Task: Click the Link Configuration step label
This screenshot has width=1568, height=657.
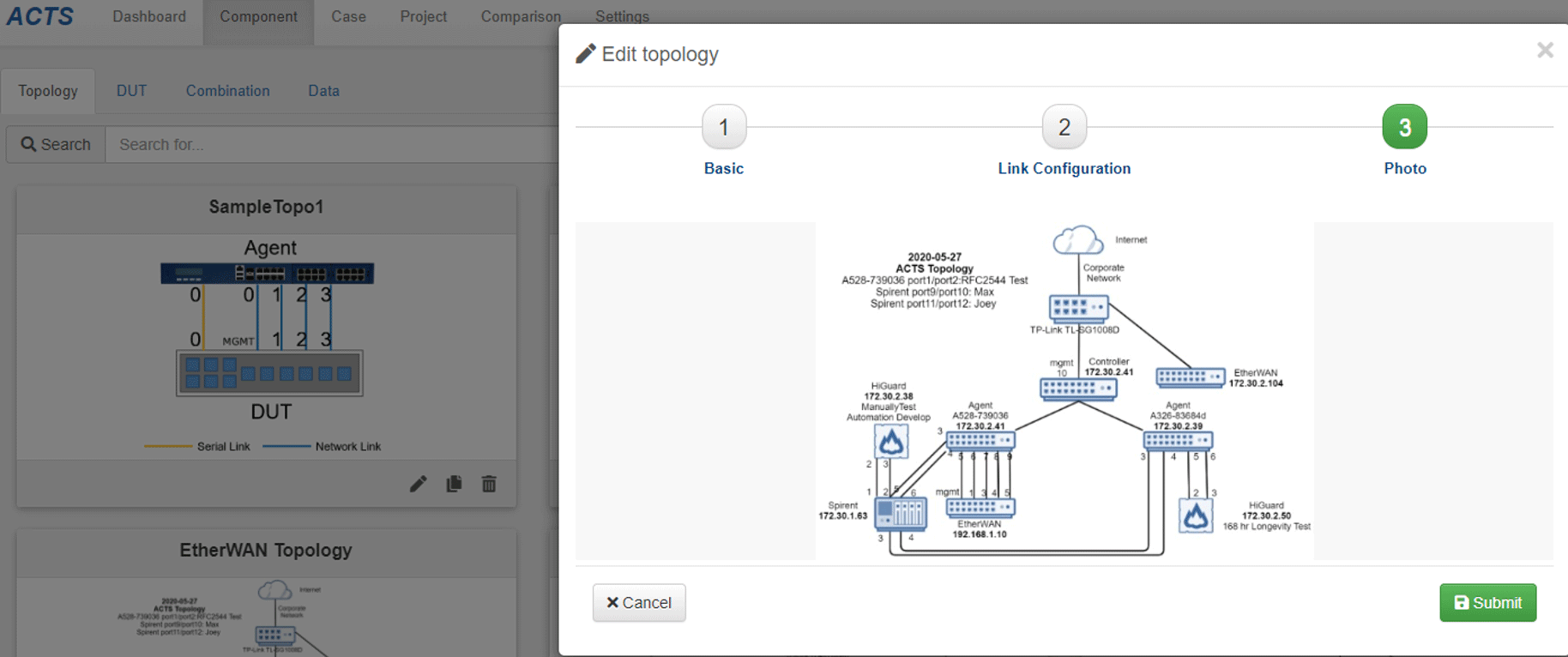Action: click(x=1064, y=169)
